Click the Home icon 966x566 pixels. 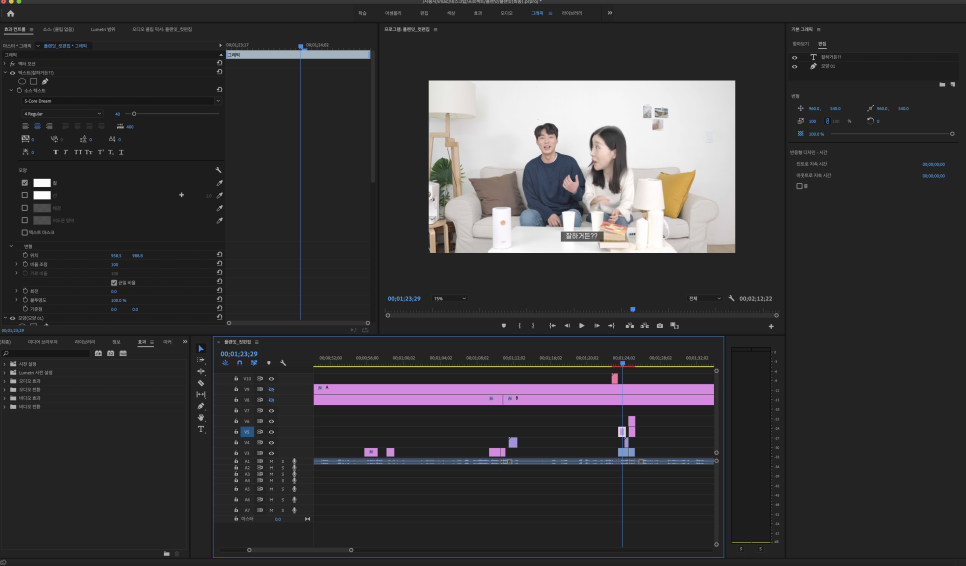click(x=10, y=14)
